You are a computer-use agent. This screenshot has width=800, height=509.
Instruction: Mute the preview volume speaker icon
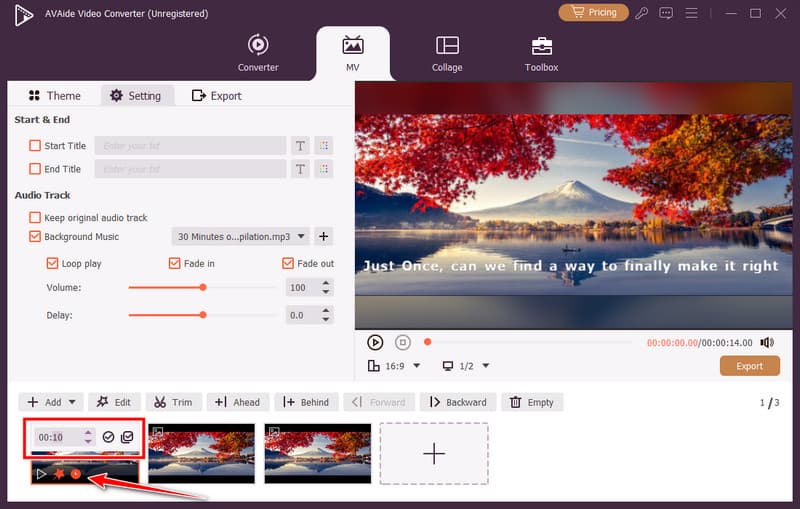click(768, 342)
